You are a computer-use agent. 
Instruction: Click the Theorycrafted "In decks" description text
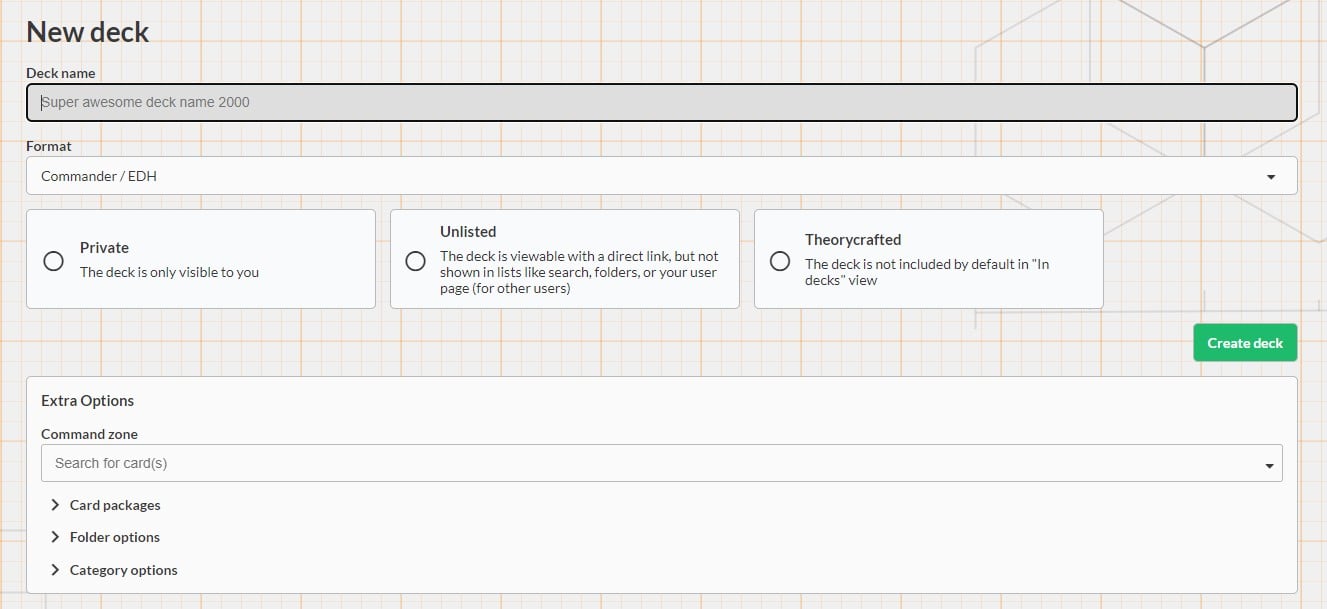pyautogui.click(x=926, y=272)
